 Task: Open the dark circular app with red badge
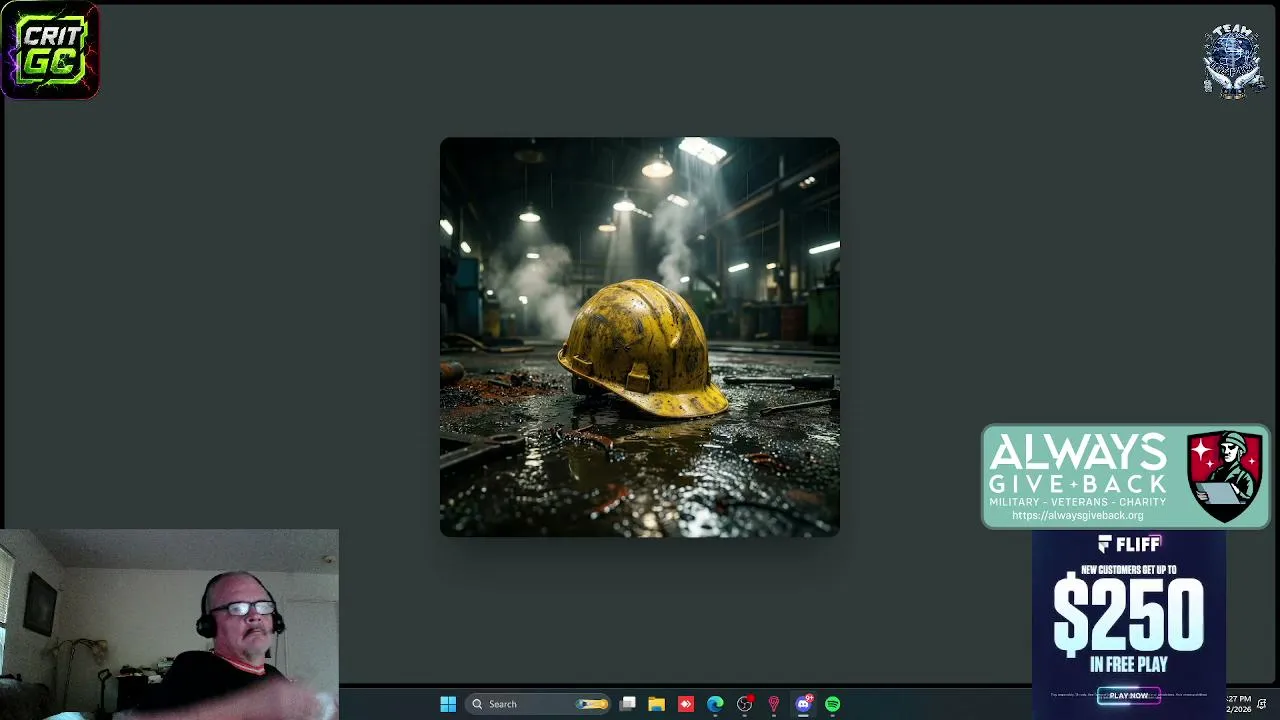[744, 704]
